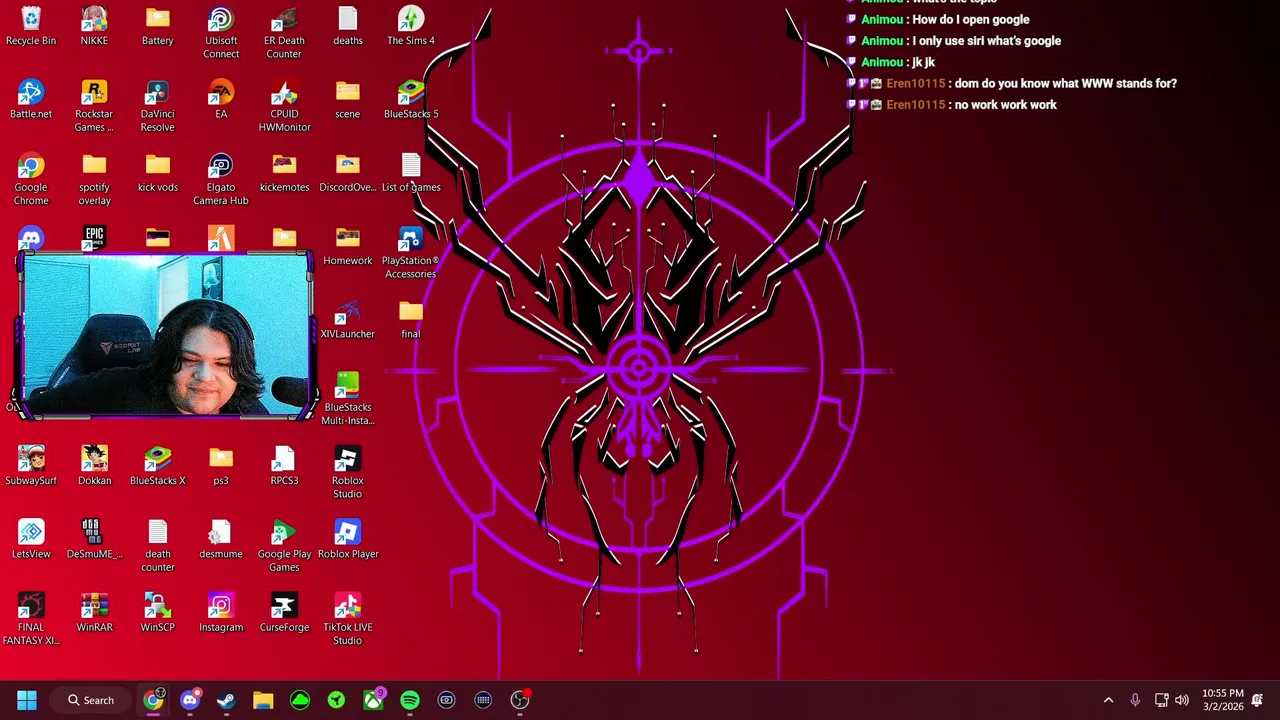
Task: Launch FINAL FANTASY XI shortcut
Action: [x=31, y=620]
